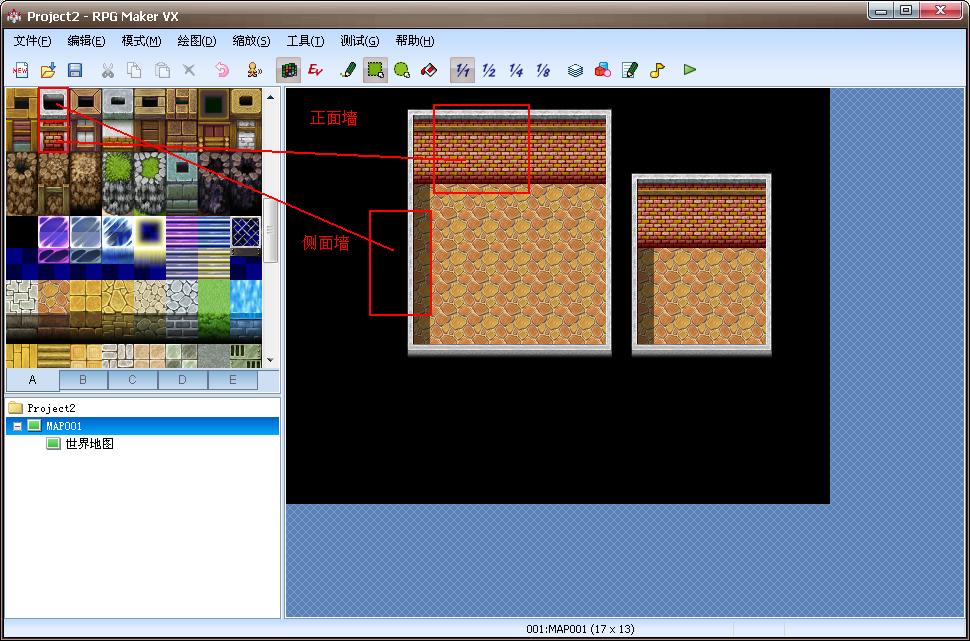Switch to tileset tab C
Viewport: 970px width, 641px height.
132,381
